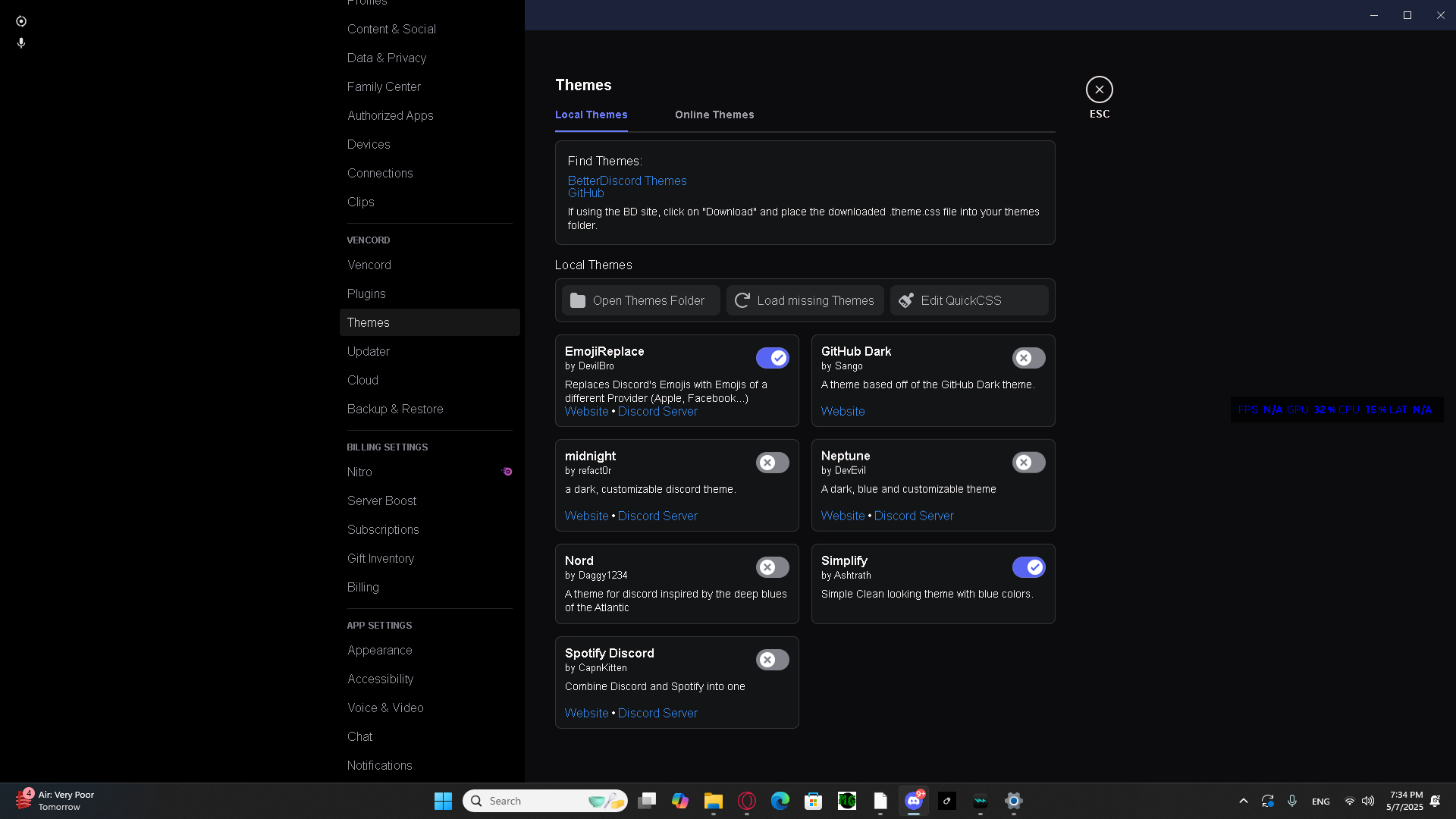Open File Explorer from the taskbar

[x=713, y=801]
